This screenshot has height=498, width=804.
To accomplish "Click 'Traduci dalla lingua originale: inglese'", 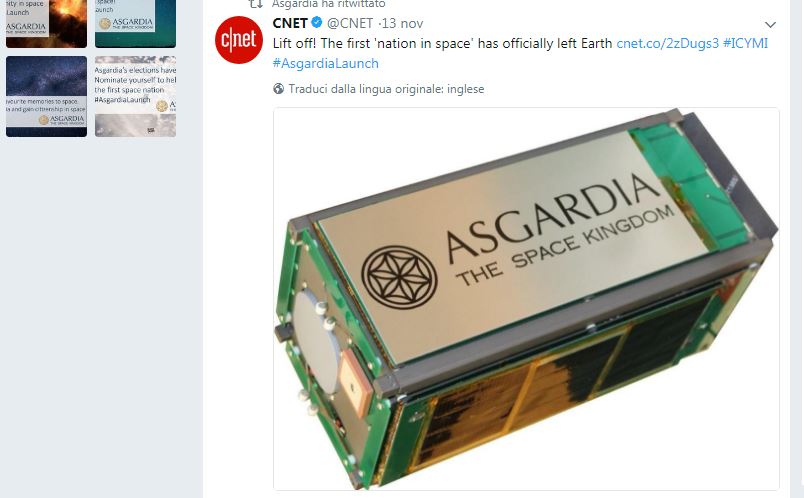I will point(386,89).
